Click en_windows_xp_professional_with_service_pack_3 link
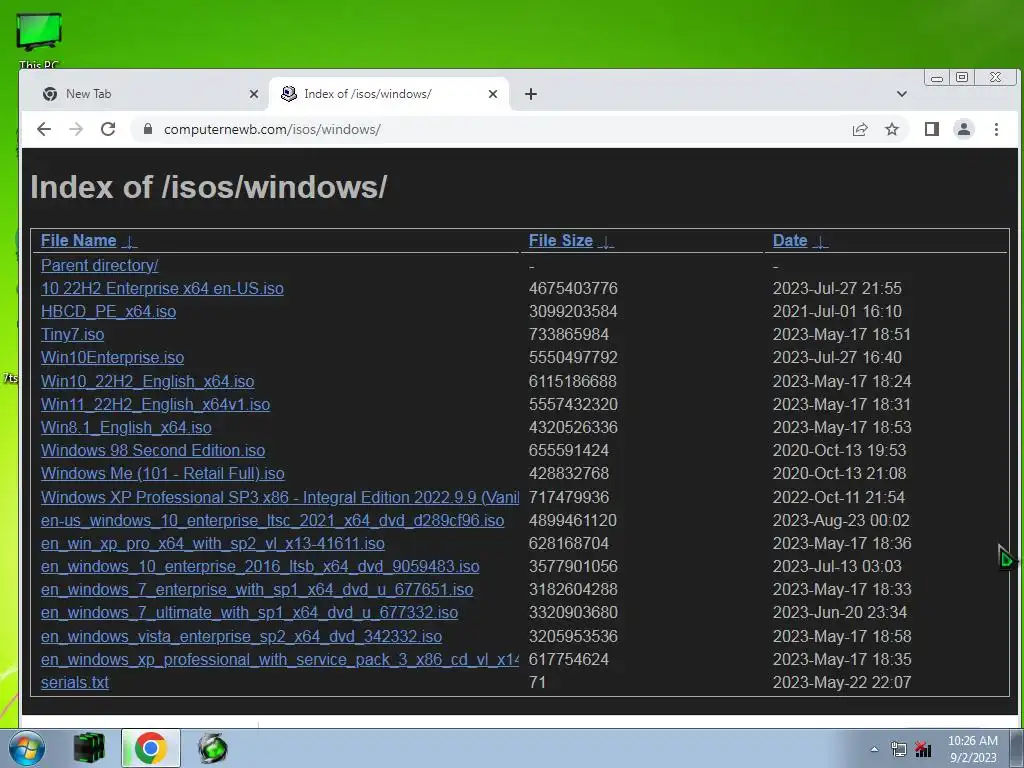1024x768 pixels. click(x=280, y=659)
